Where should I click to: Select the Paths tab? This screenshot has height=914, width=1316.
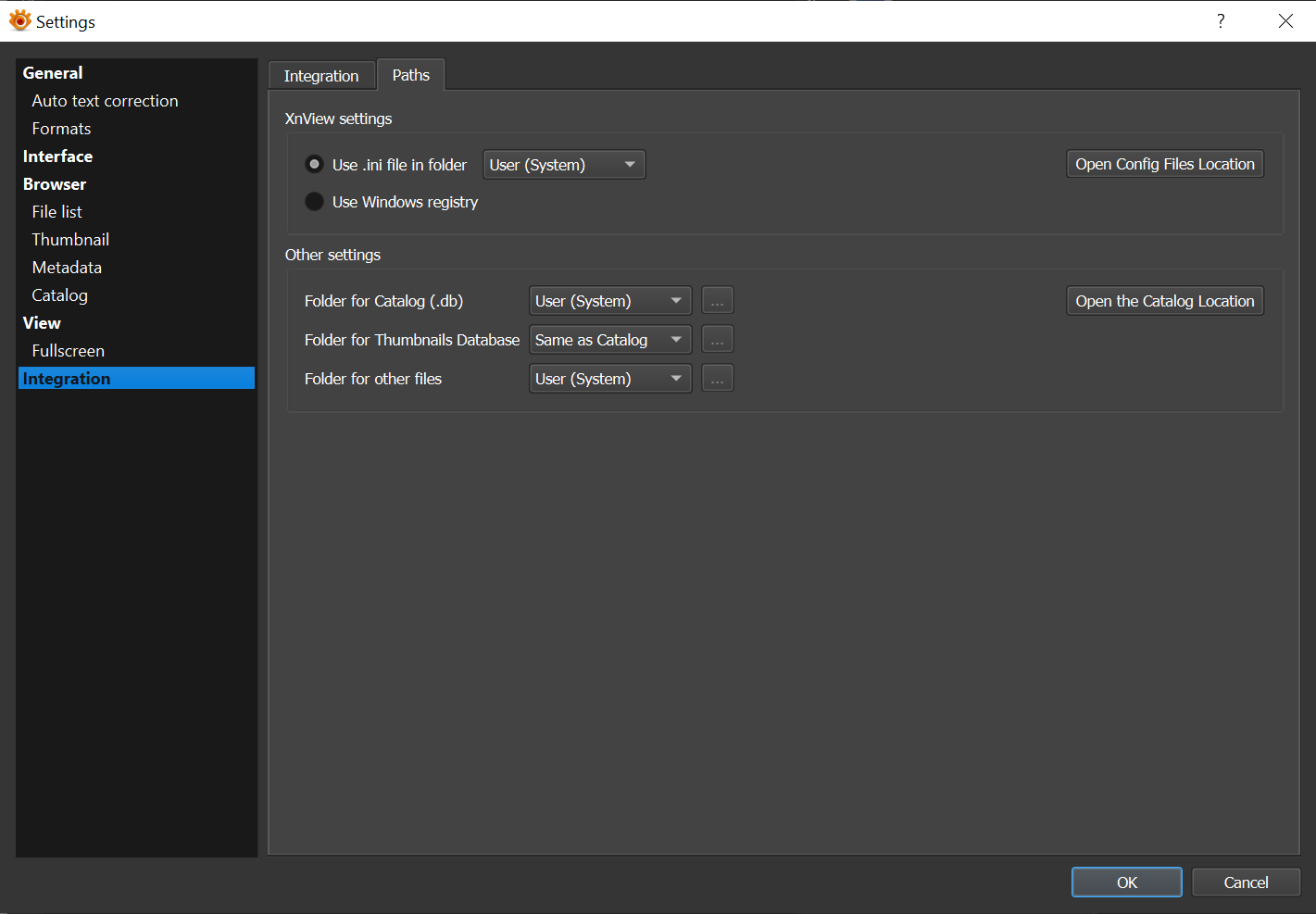click(410, 75)
